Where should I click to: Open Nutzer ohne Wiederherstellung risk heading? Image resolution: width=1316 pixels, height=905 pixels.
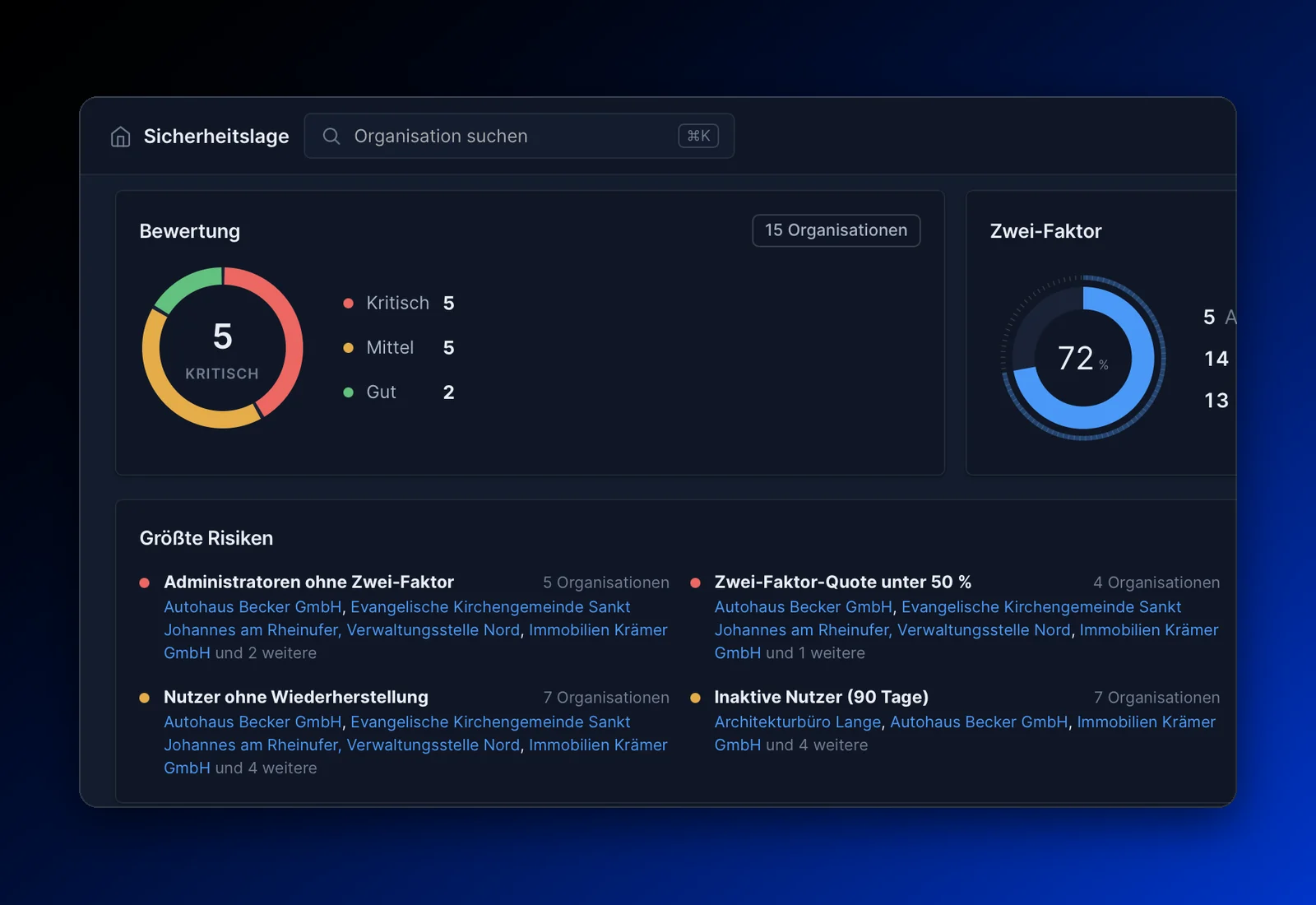point(296,697)
